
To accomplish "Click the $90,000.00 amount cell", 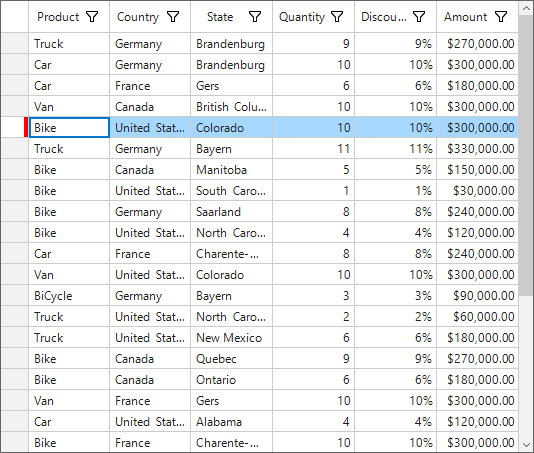I will tap(477, 296).
